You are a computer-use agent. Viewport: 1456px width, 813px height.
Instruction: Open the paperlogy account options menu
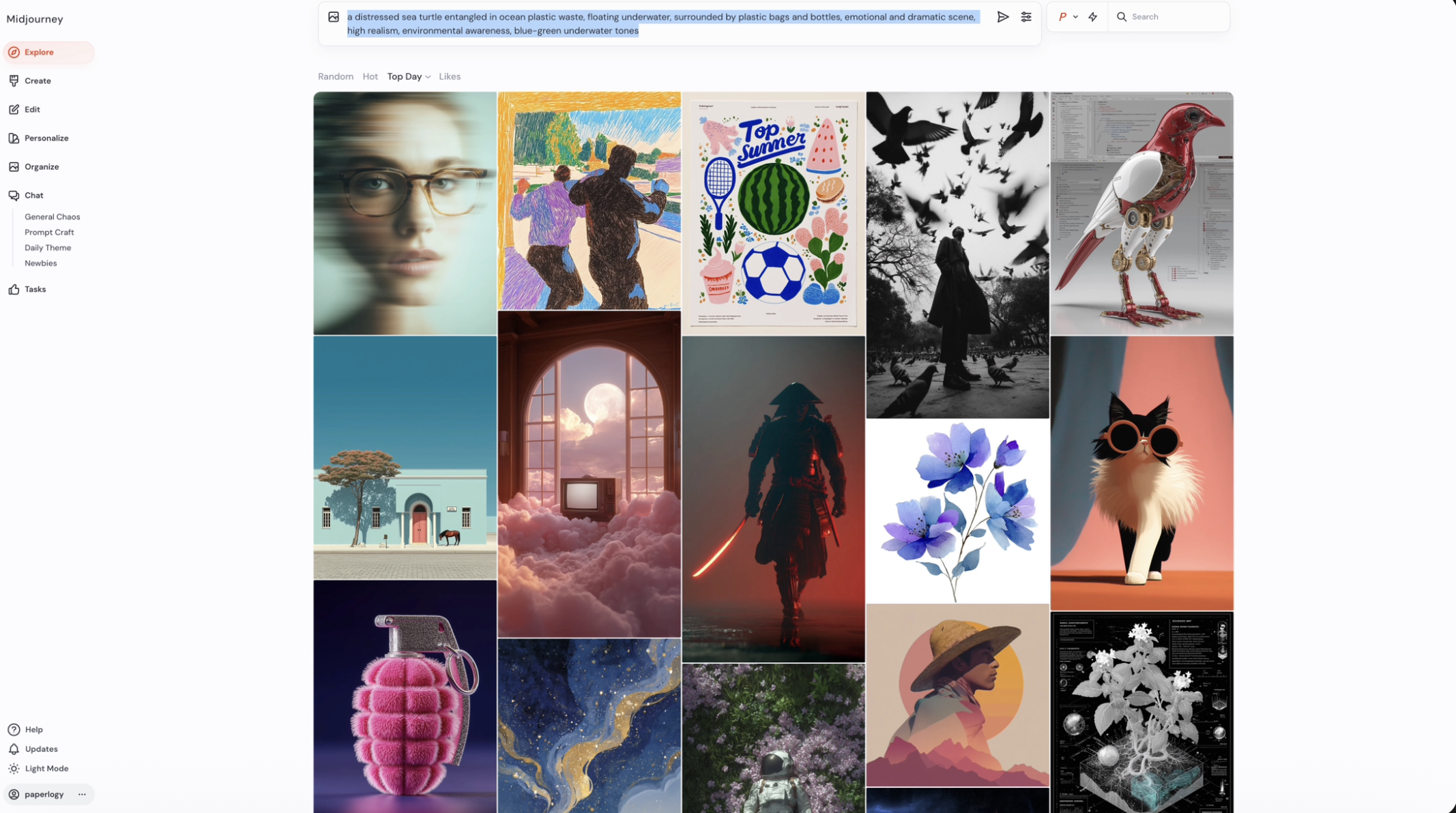82,794
